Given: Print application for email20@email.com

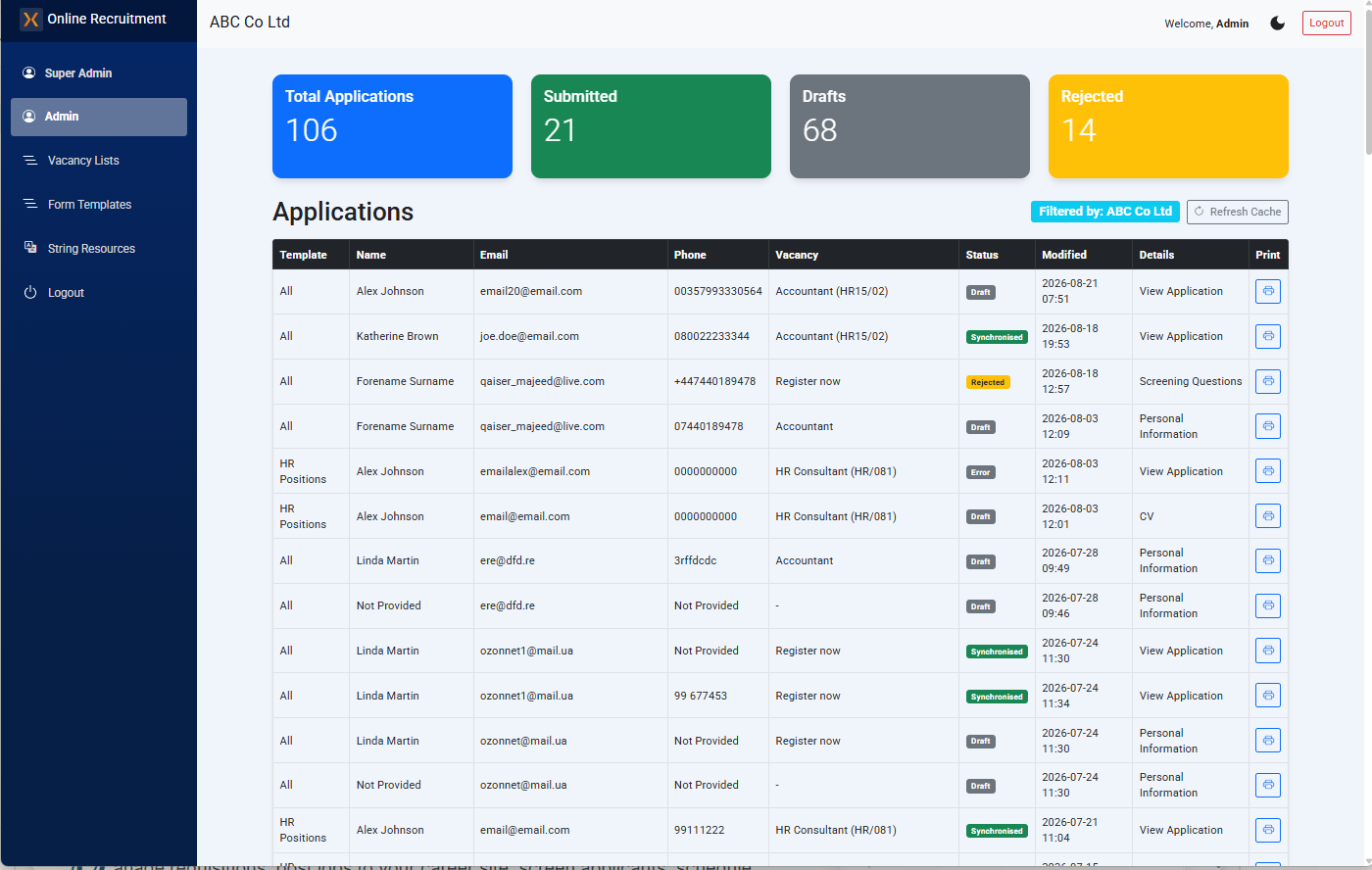Looking at the screenshot, I should click(x=1268, y=291).
